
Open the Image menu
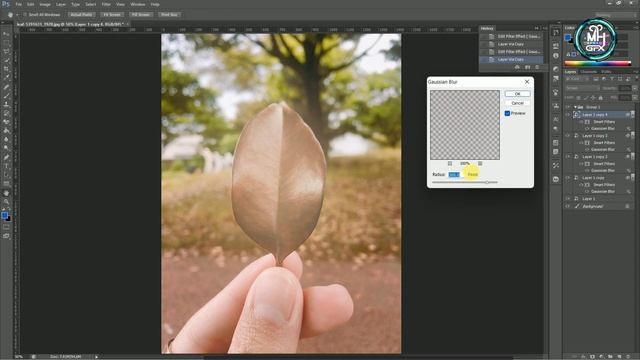(x=45, y=4)
